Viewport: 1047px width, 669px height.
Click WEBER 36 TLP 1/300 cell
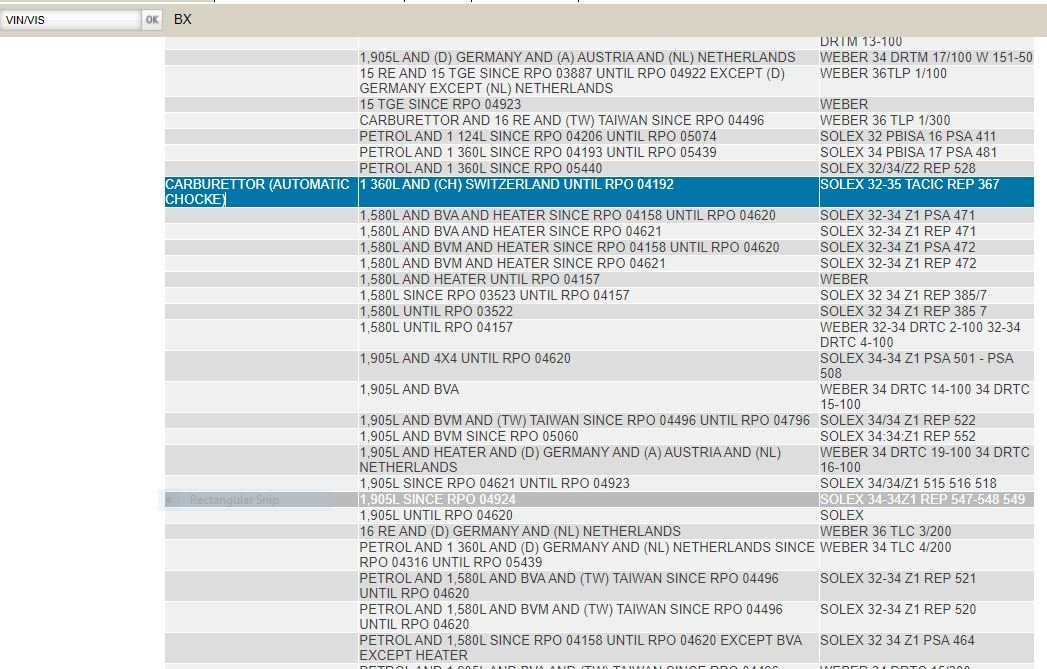point(926,120)
